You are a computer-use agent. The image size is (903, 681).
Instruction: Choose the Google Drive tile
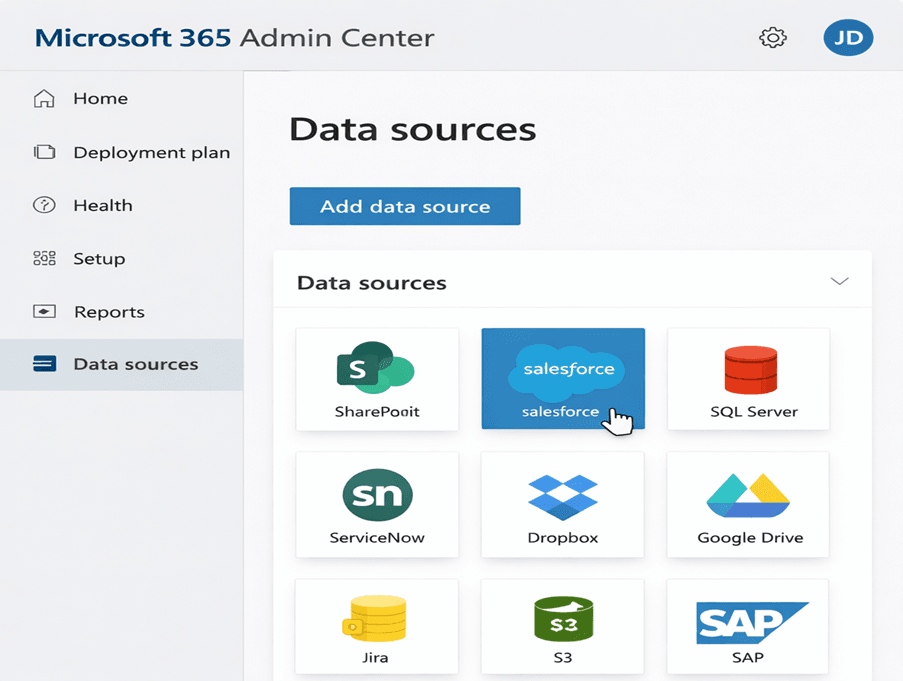tap(748, 504)
